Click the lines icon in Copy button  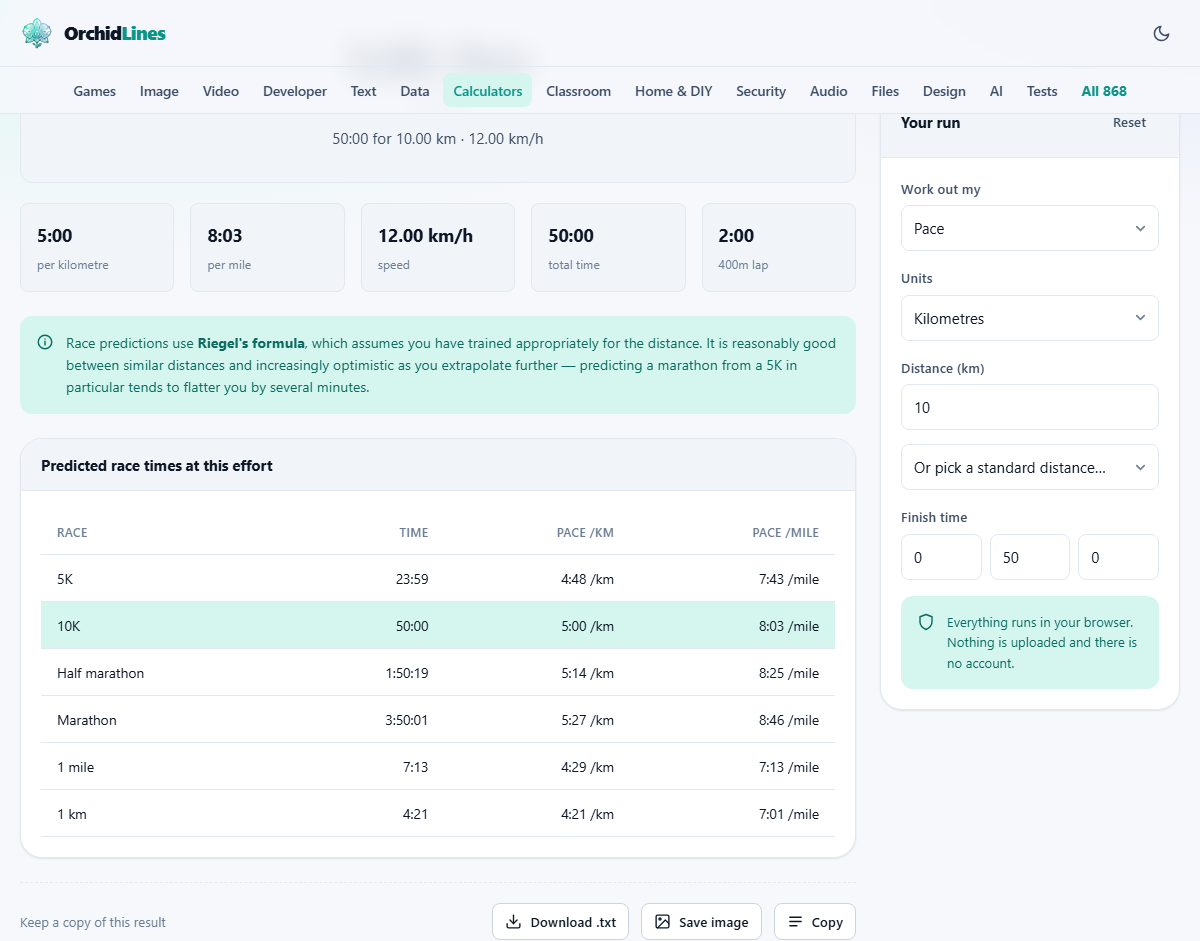pyautogui.click(x=795, y=922)
